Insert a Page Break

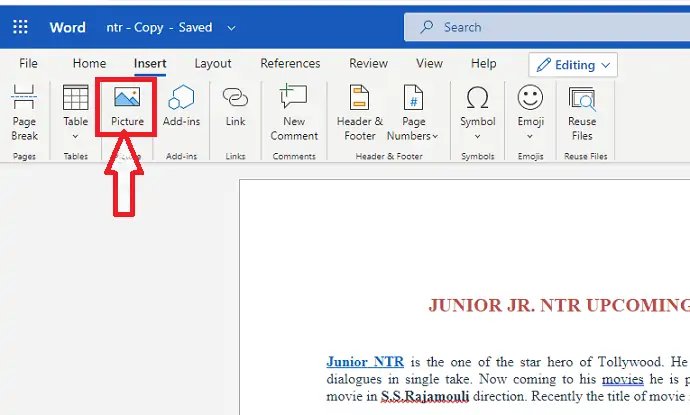coord(24,113)
